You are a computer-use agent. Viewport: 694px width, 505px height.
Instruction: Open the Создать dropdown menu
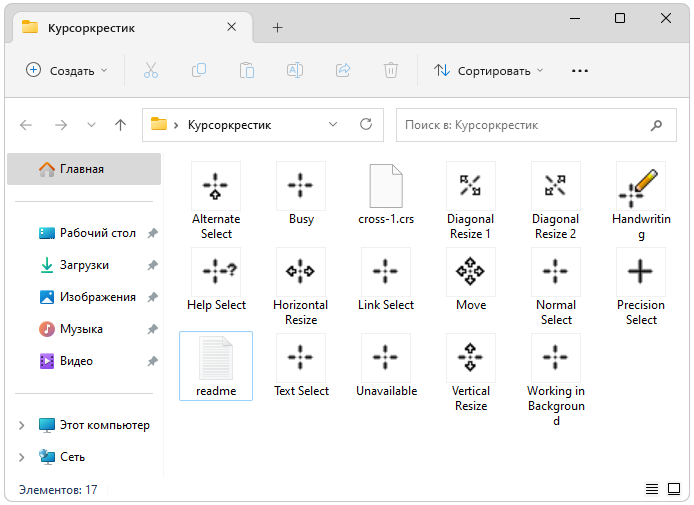pyautogui.click(x=67, y=70)
